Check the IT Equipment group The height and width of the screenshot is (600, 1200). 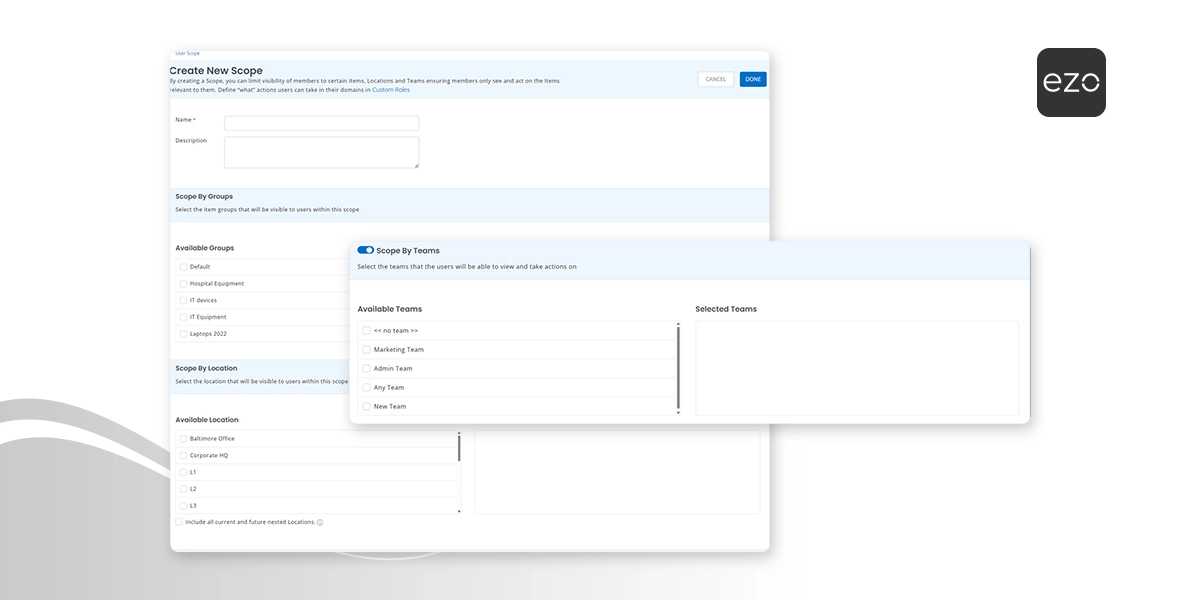pos(184,317)
